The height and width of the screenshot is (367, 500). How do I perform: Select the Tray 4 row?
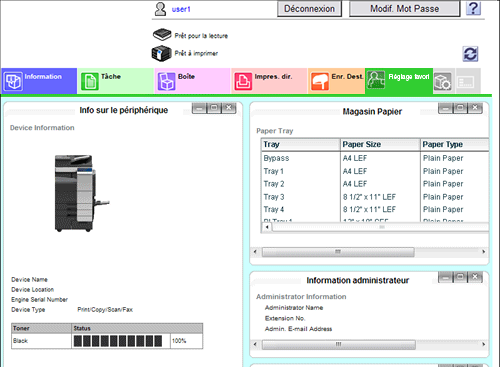coord(375,210)
